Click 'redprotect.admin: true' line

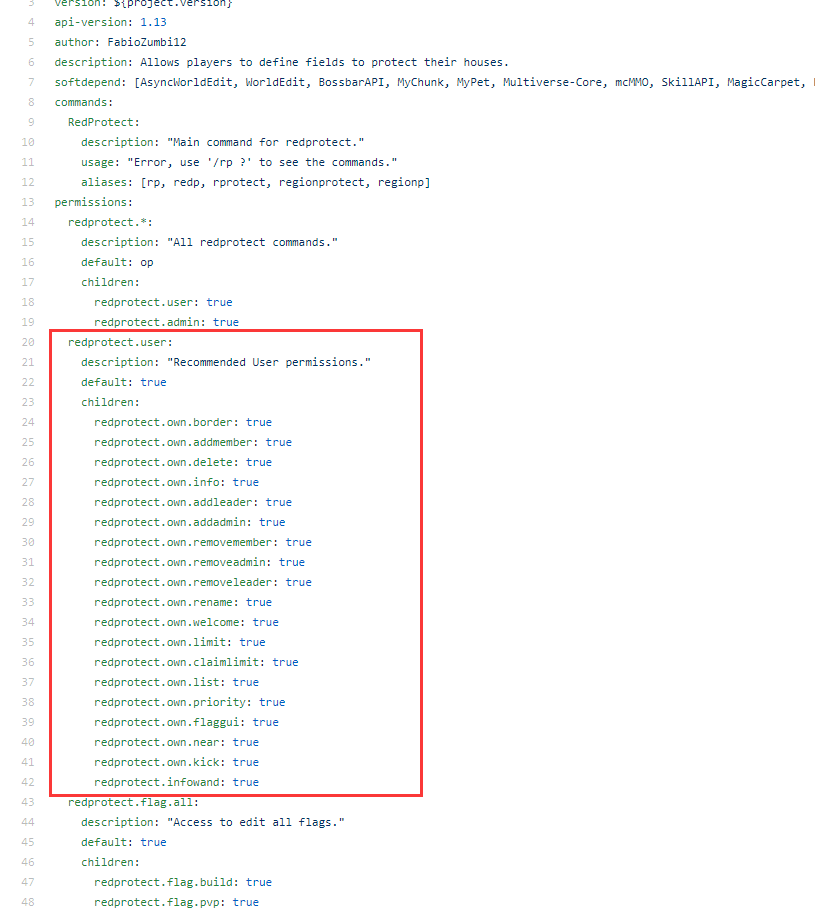pyautogui.click(x=166, y=322)
